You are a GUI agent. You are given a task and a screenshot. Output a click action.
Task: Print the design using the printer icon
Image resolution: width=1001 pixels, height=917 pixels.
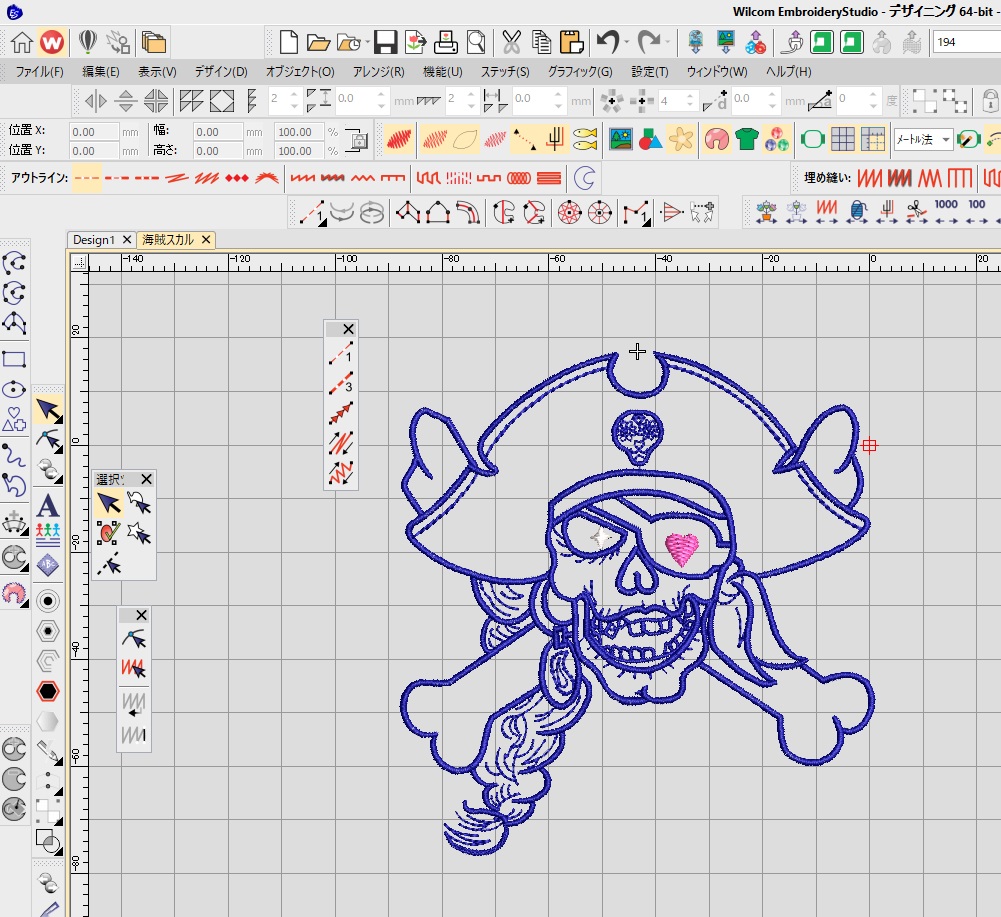446,42
